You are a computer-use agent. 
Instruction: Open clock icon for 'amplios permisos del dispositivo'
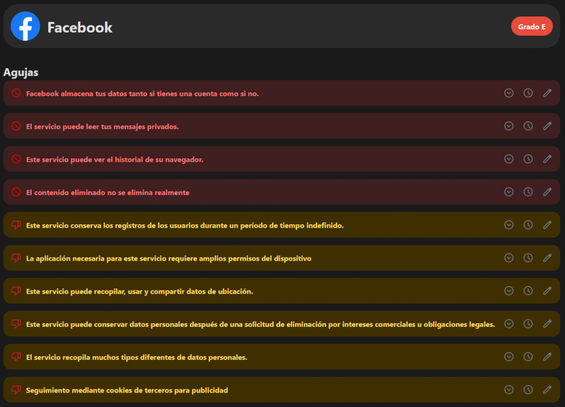(x=528, y=258)
